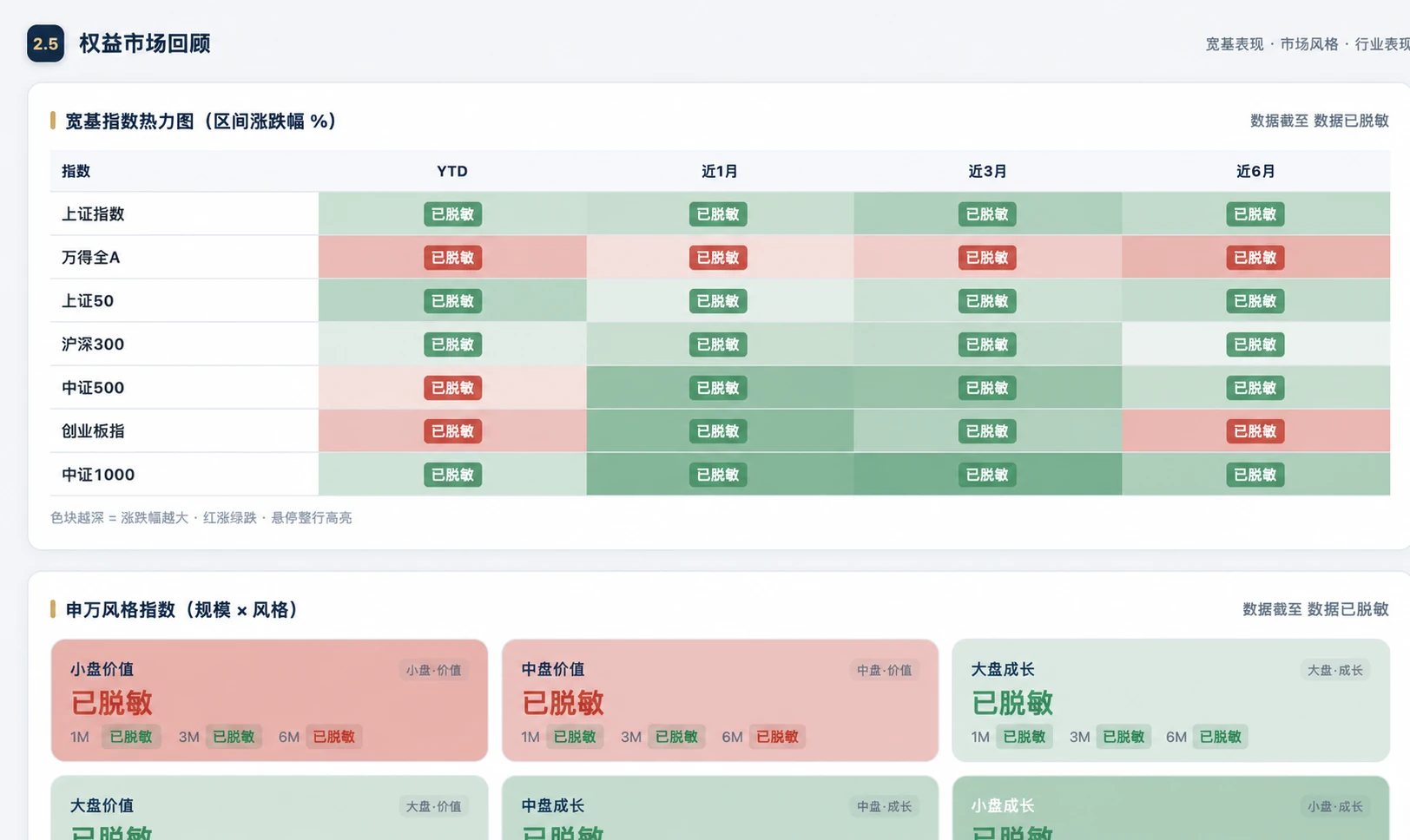Viewport: 1410px width, 840px height.
Task: Click the 小盘·价值 tag on first card
Action: click(434, 670)
